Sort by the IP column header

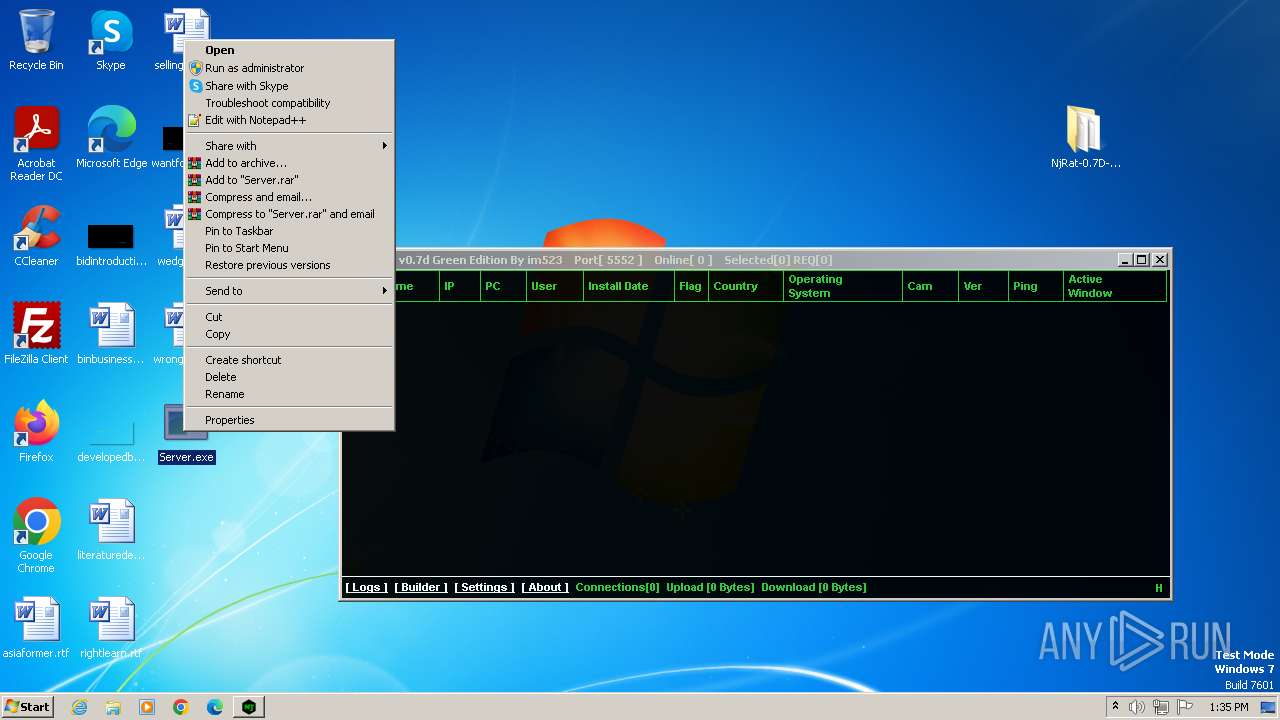pyautogui.click(x=460, y=286)
